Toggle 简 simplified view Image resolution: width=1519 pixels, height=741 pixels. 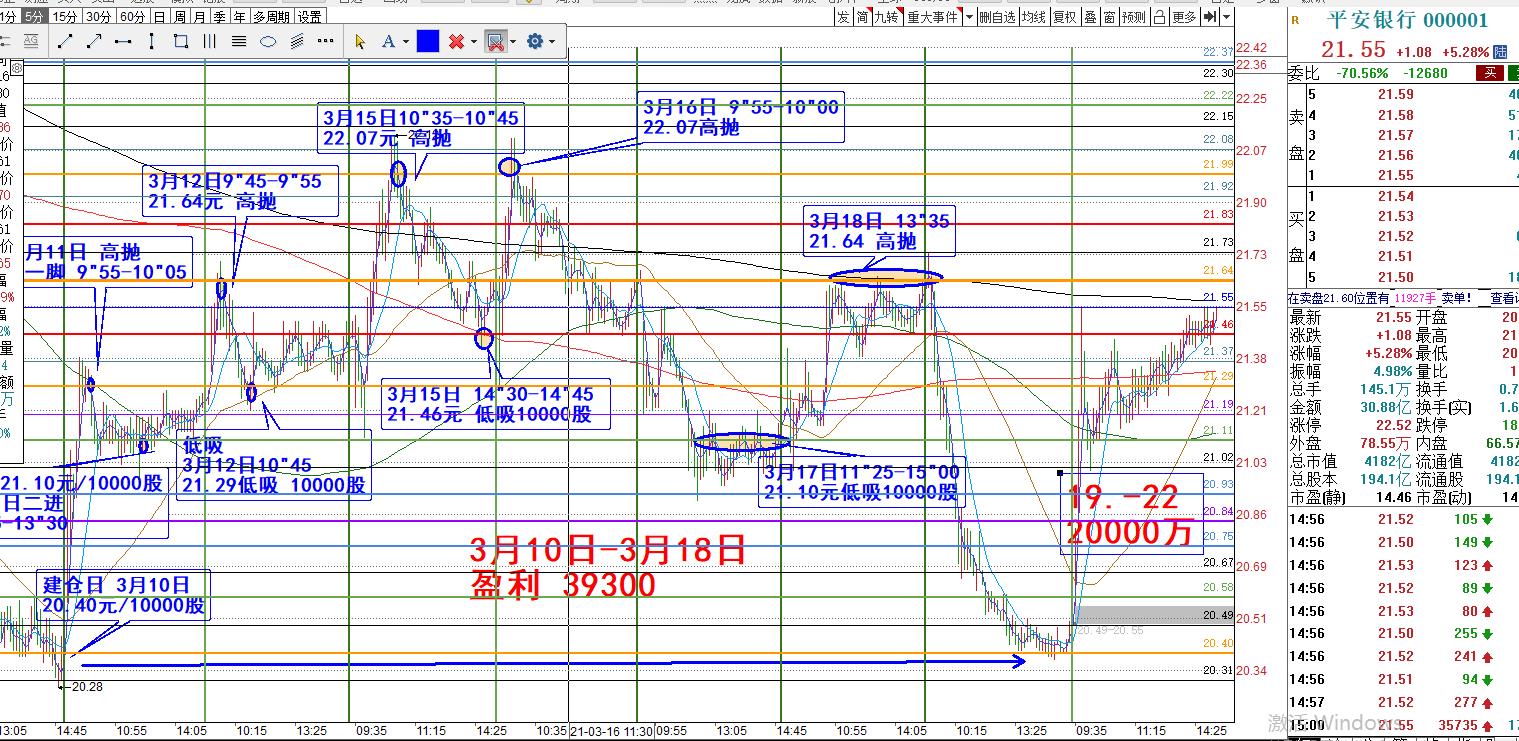coord(862,17)
